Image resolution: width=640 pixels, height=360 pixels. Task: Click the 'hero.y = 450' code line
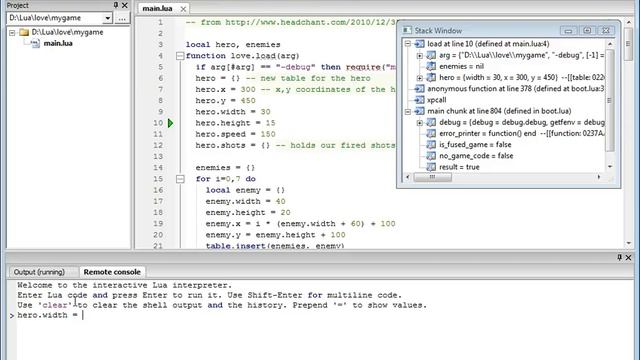(225, 100)
